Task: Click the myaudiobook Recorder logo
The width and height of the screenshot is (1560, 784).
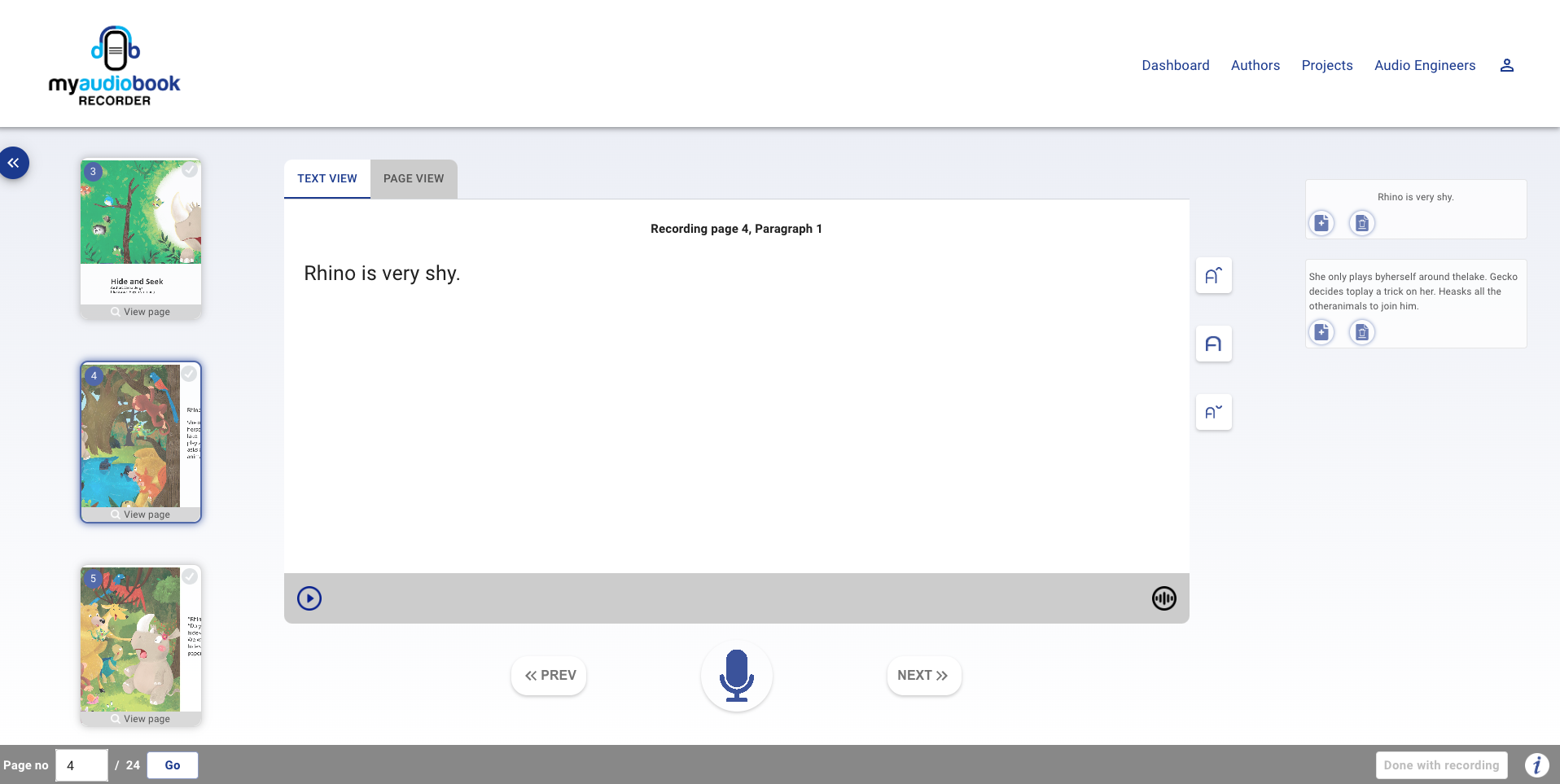Action: pos(115,66)
